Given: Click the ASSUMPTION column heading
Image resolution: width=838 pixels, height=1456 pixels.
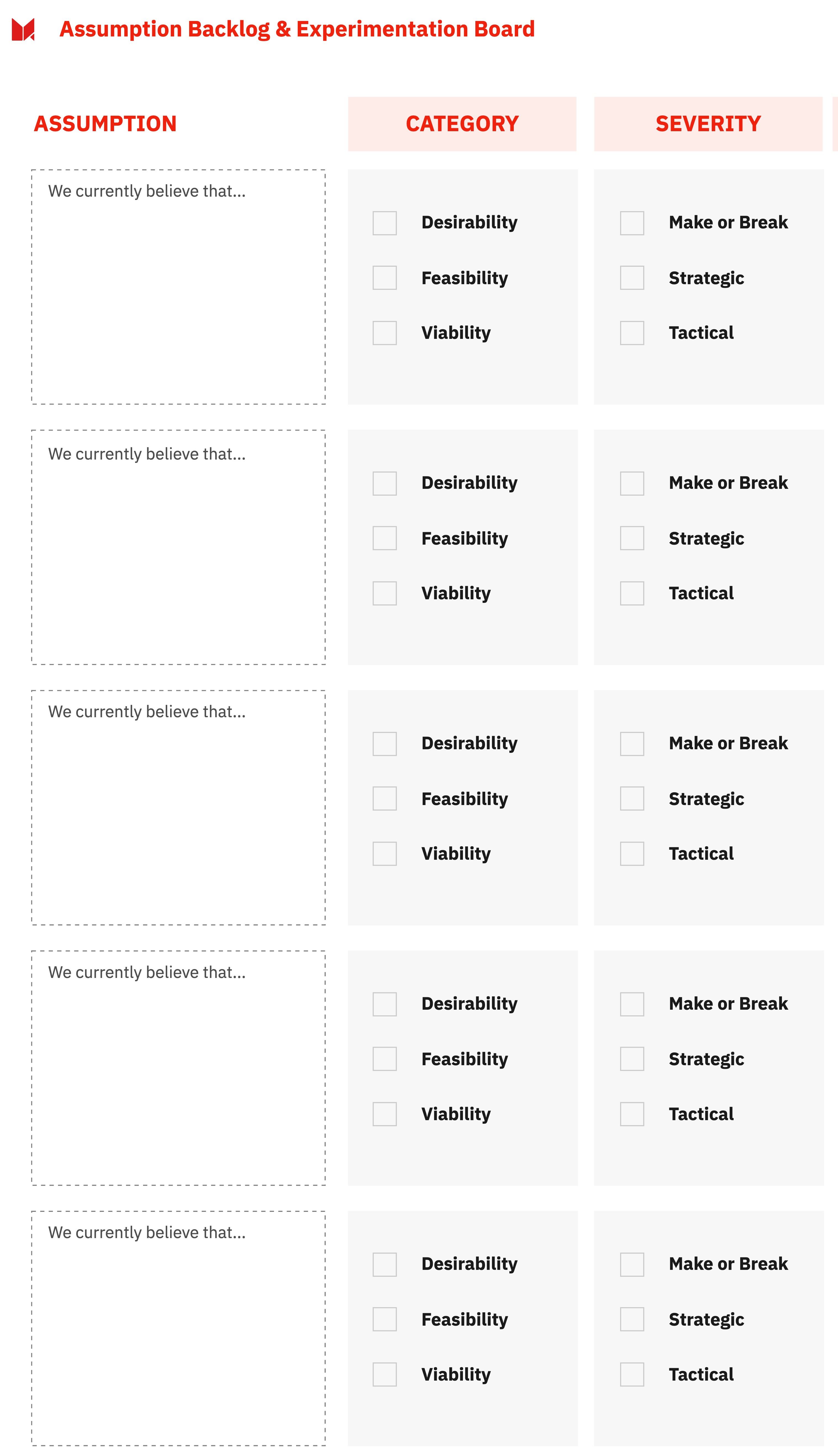Looking at the screenshot, I should [x=105, y=124].
